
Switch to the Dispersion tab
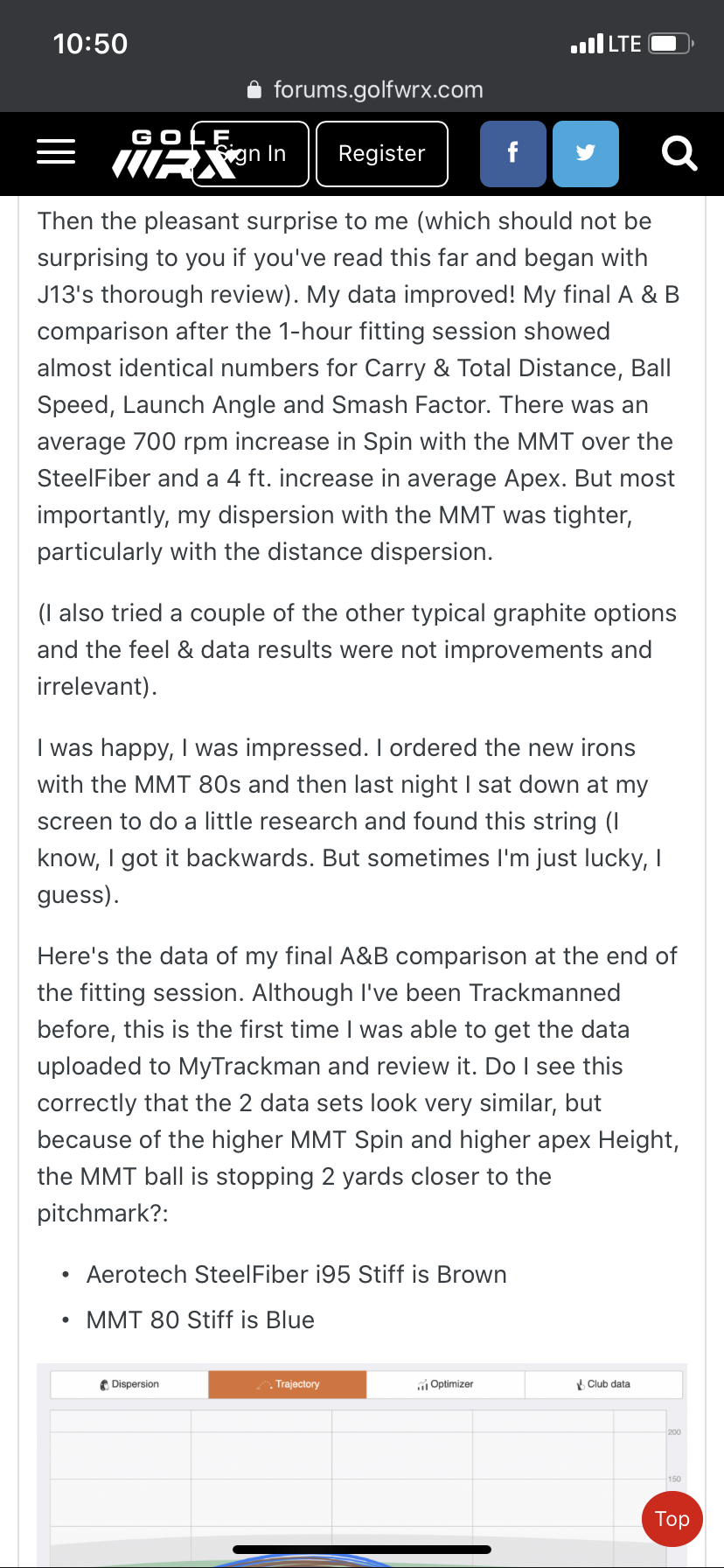[129, 1384]
